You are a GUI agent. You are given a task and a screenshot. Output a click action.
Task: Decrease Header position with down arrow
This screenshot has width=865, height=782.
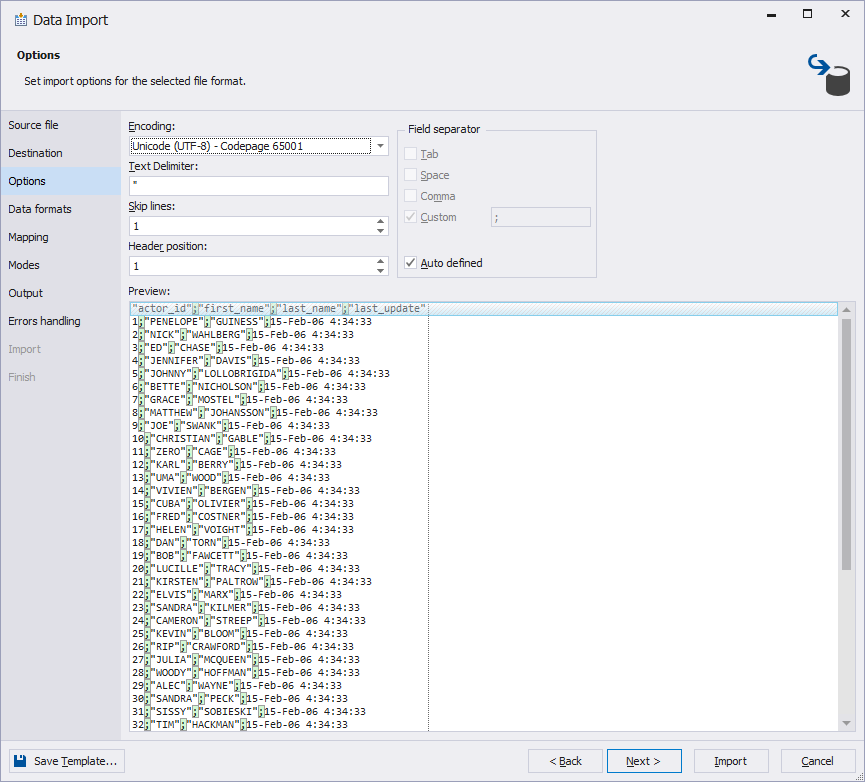[x=380, y=271]
